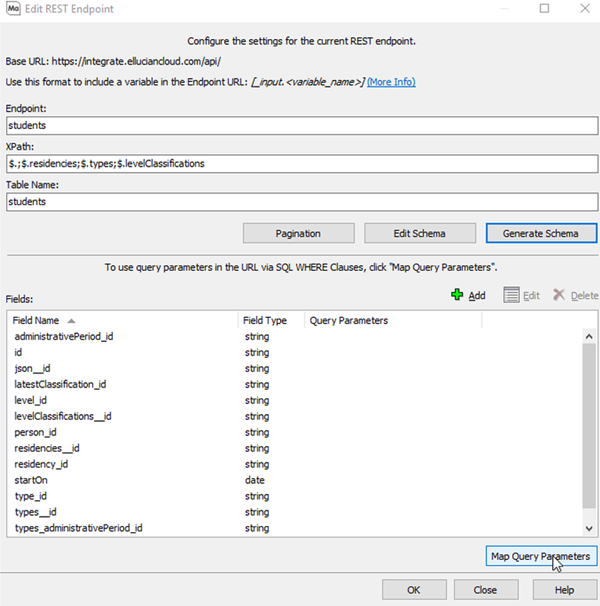Open Help for this dialog
The image size is (600, 606).
point(563,589)
